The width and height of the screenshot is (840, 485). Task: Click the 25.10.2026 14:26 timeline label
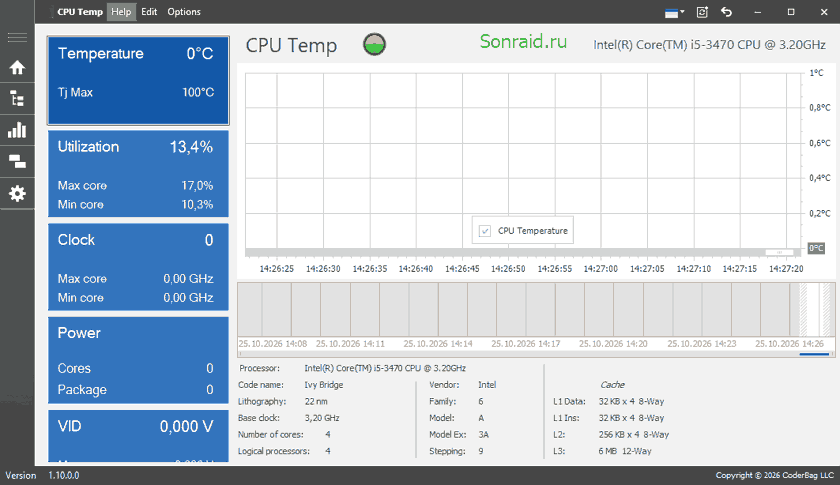pyautogui.click(x=789, y=344)
